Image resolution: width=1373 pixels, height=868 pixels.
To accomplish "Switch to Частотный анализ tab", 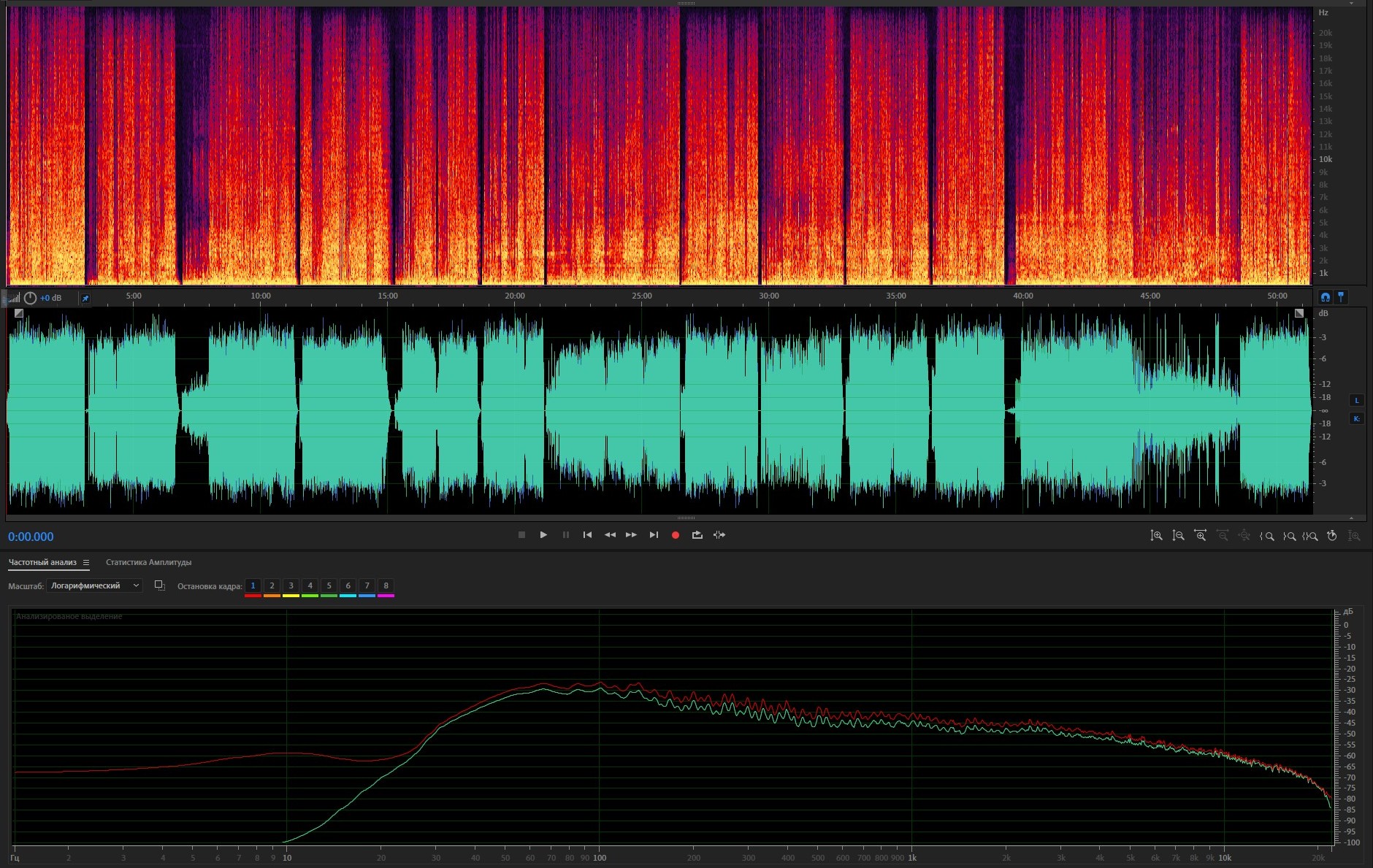I will tap(42, 562).
